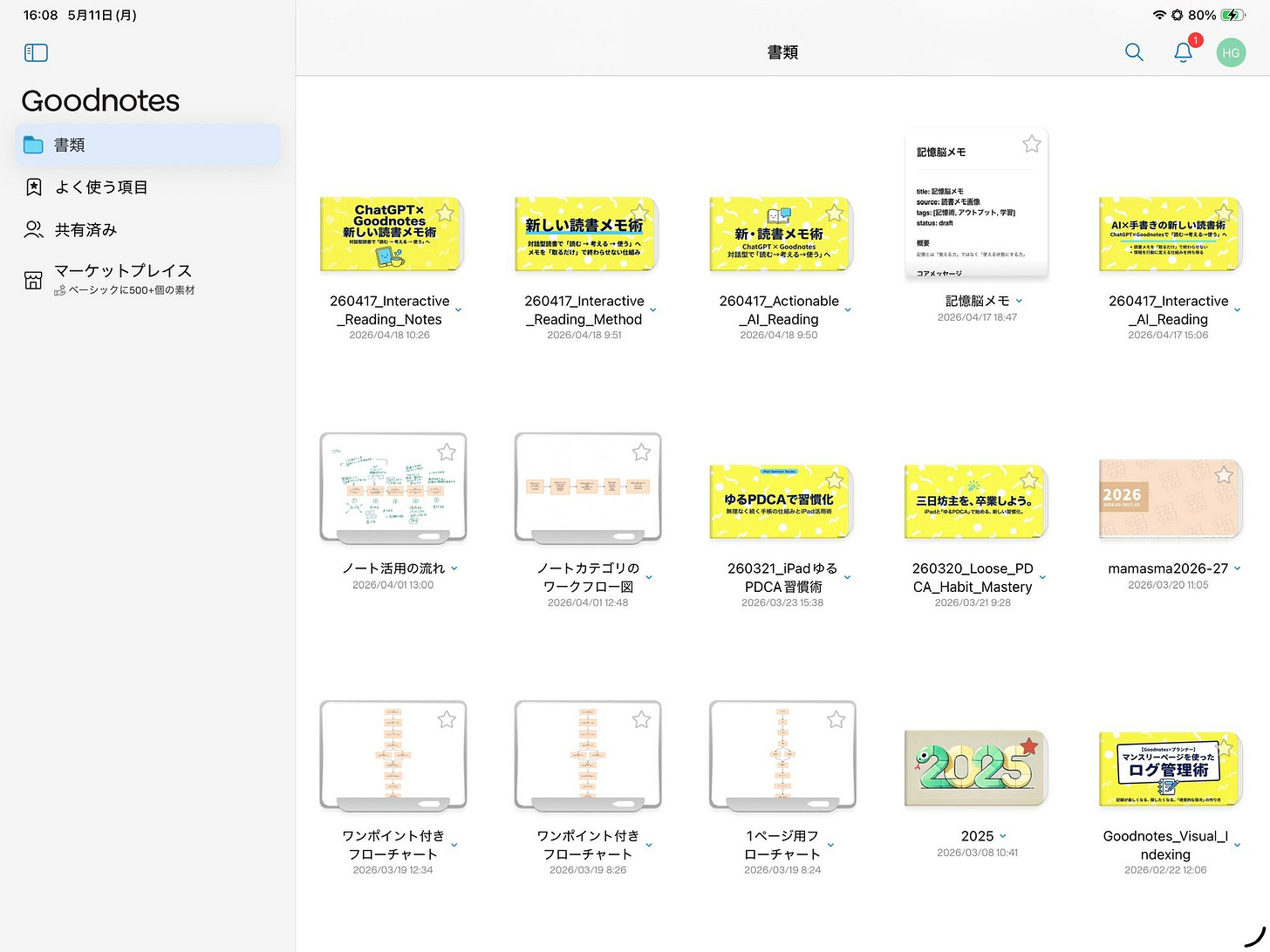Expand options chevron for 260417_Interactive_AI_Reading

pyautogui.click(x=1237, y=310)
